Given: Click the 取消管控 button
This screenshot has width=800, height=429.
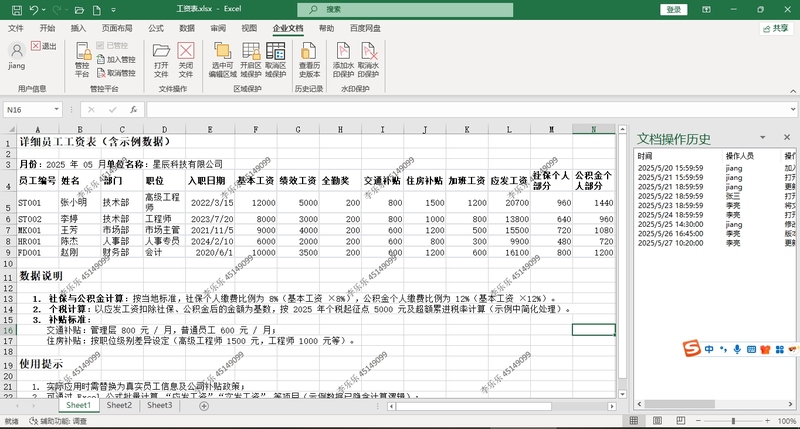Looking at the screenshot, I should pos(116,73).
